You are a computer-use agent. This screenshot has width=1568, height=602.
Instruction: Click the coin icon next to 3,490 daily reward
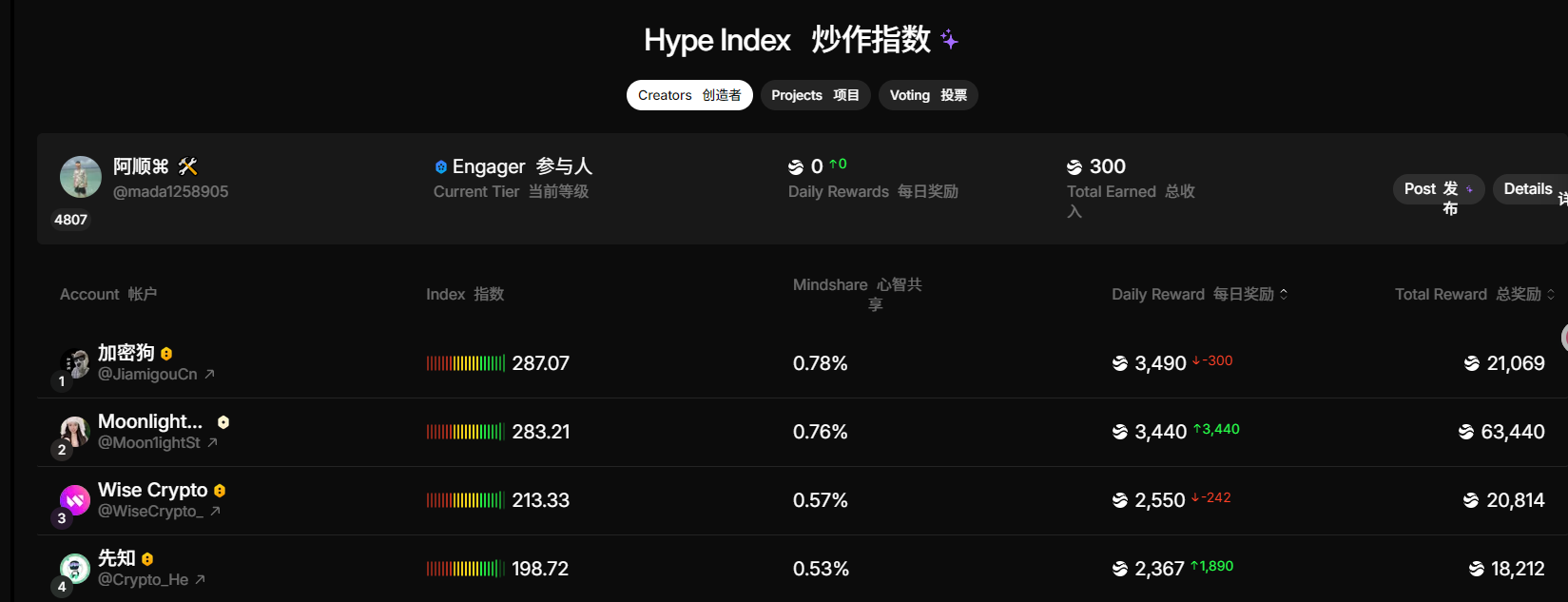coord(1120,363)
